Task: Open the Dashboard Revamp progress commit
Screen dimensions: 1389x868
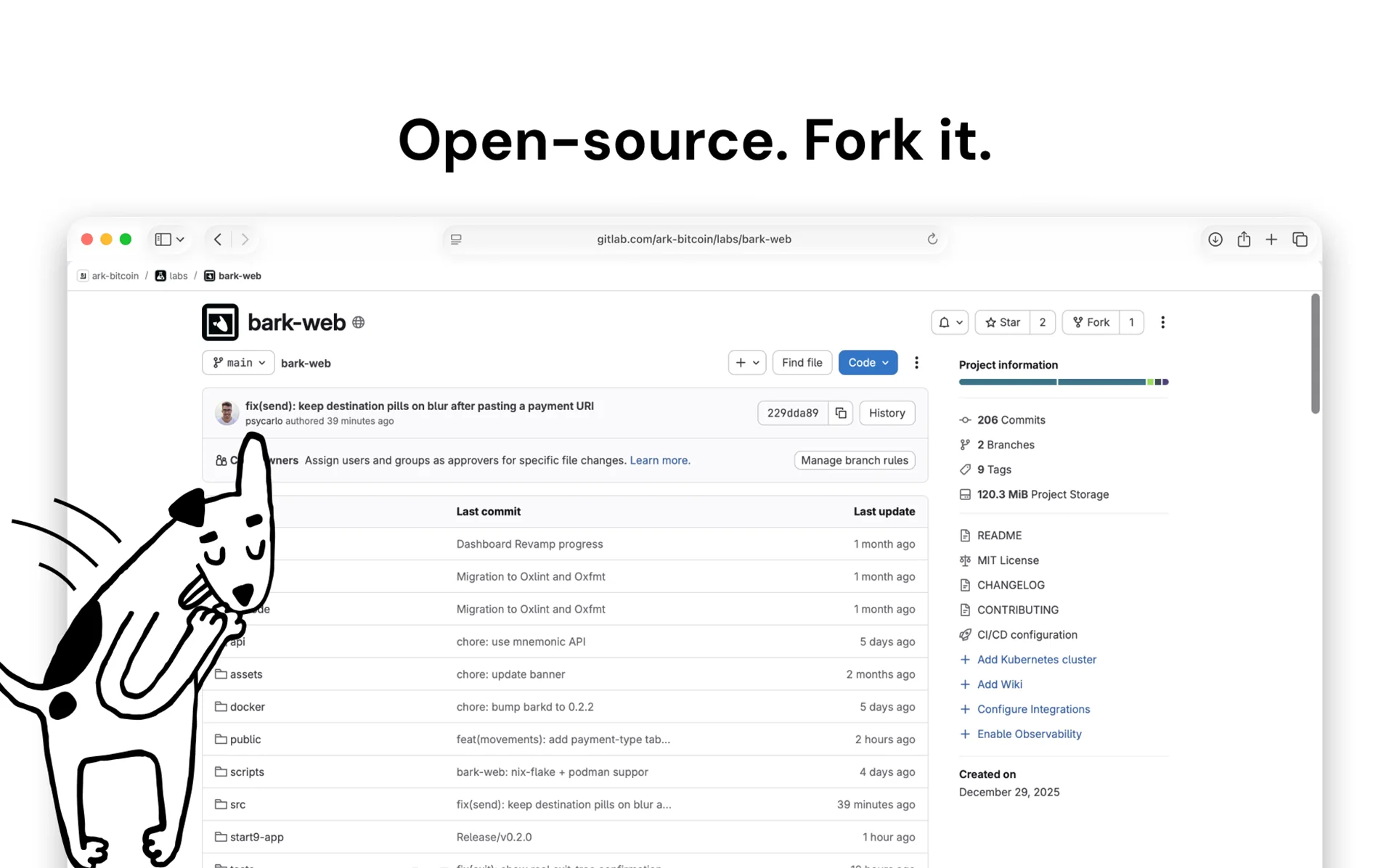Action: pos(529,544)
